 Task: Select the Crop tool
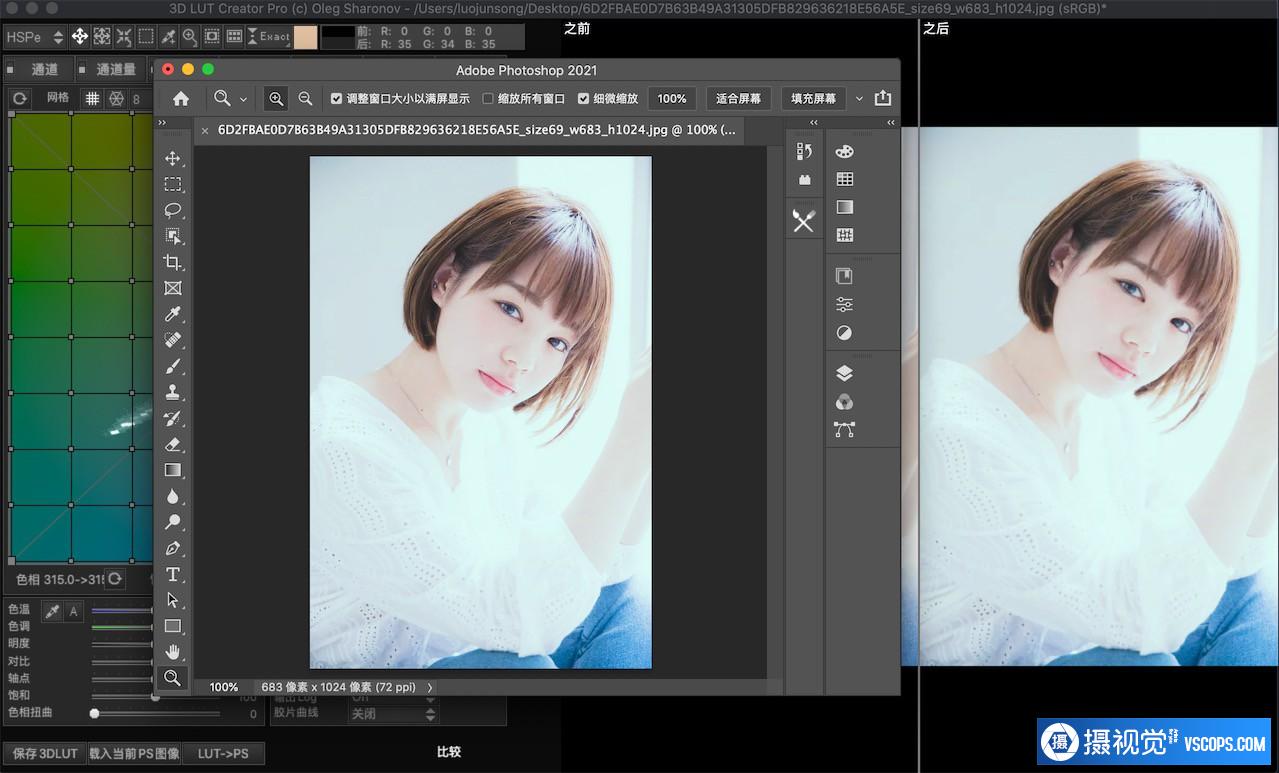173,262
